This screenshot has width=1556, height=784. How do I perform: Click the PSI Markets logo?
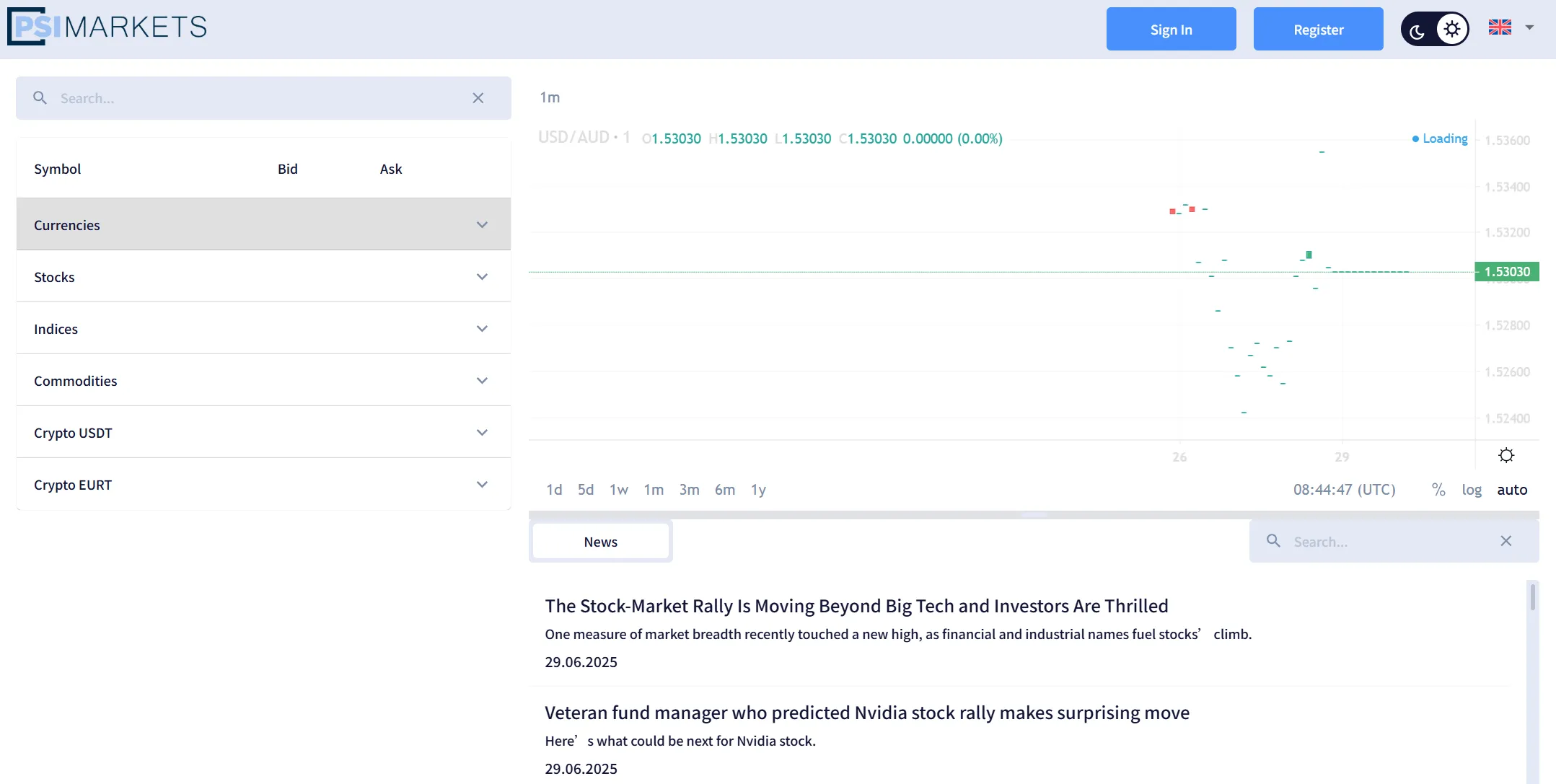coord(107,27)
